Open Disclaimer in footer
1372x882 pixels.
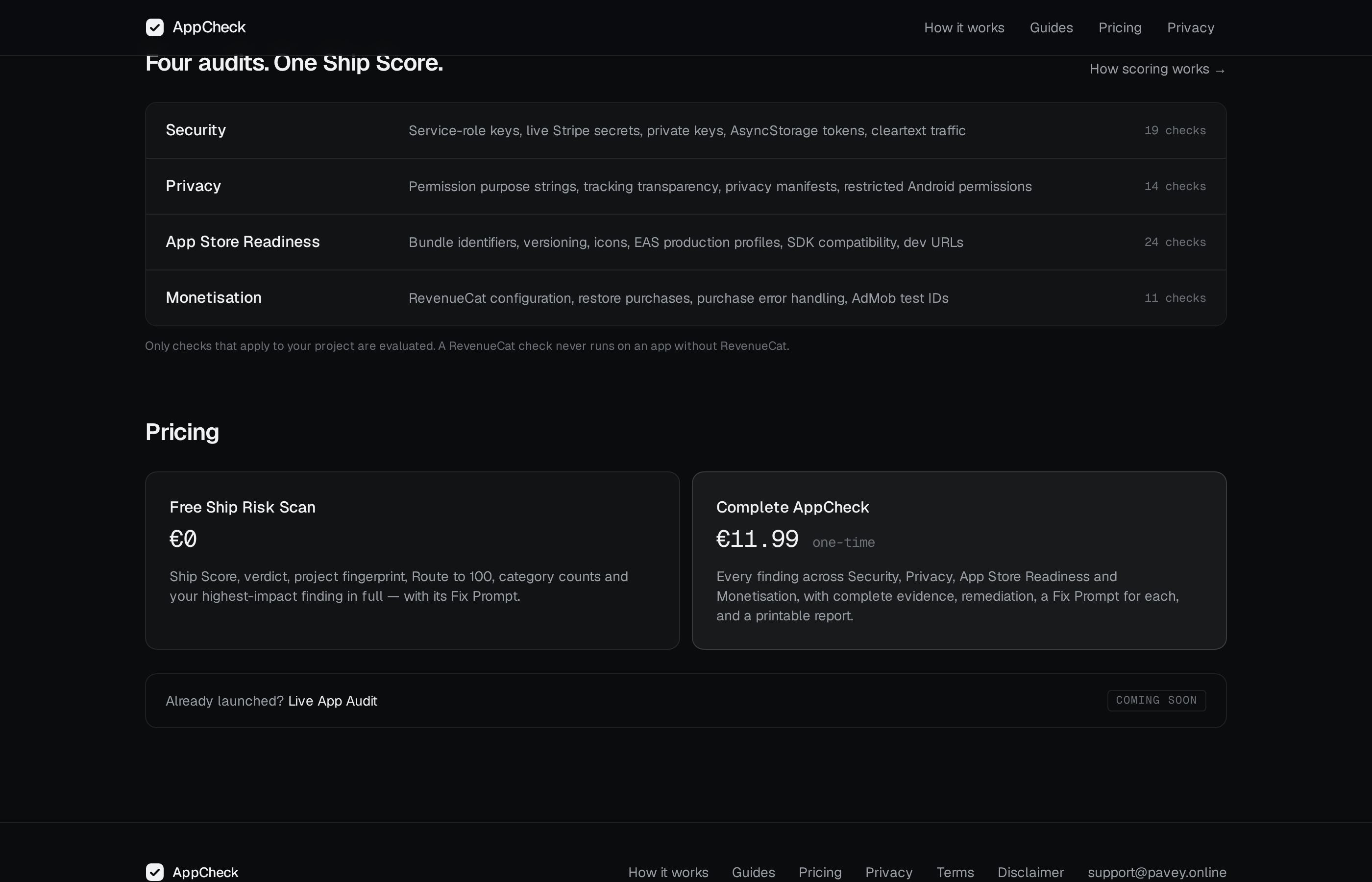(1030, 872)
